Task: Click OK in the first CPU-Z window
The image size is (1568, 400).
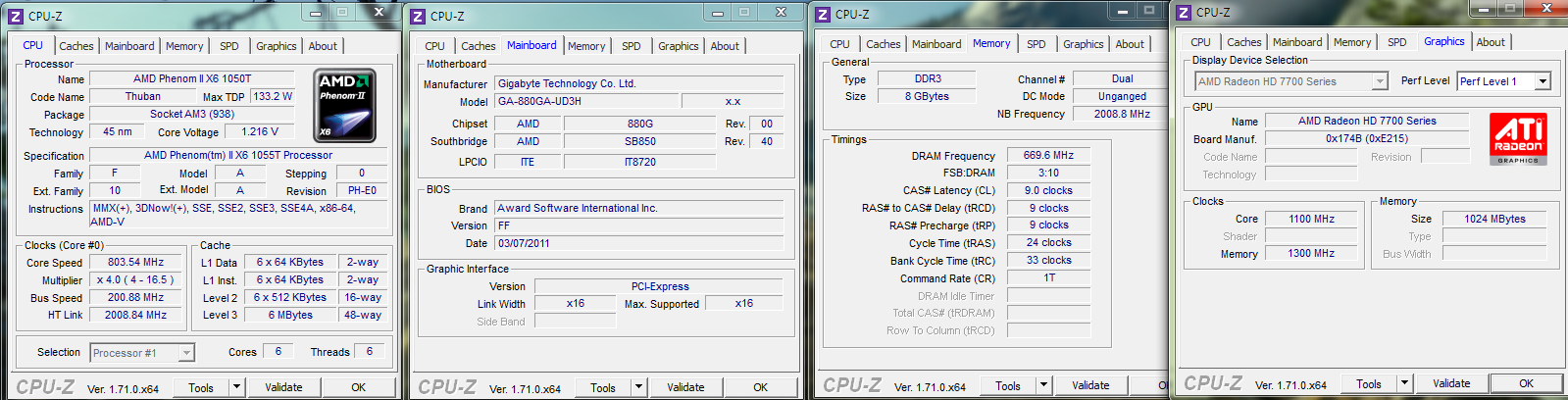Action: point(359,387)
